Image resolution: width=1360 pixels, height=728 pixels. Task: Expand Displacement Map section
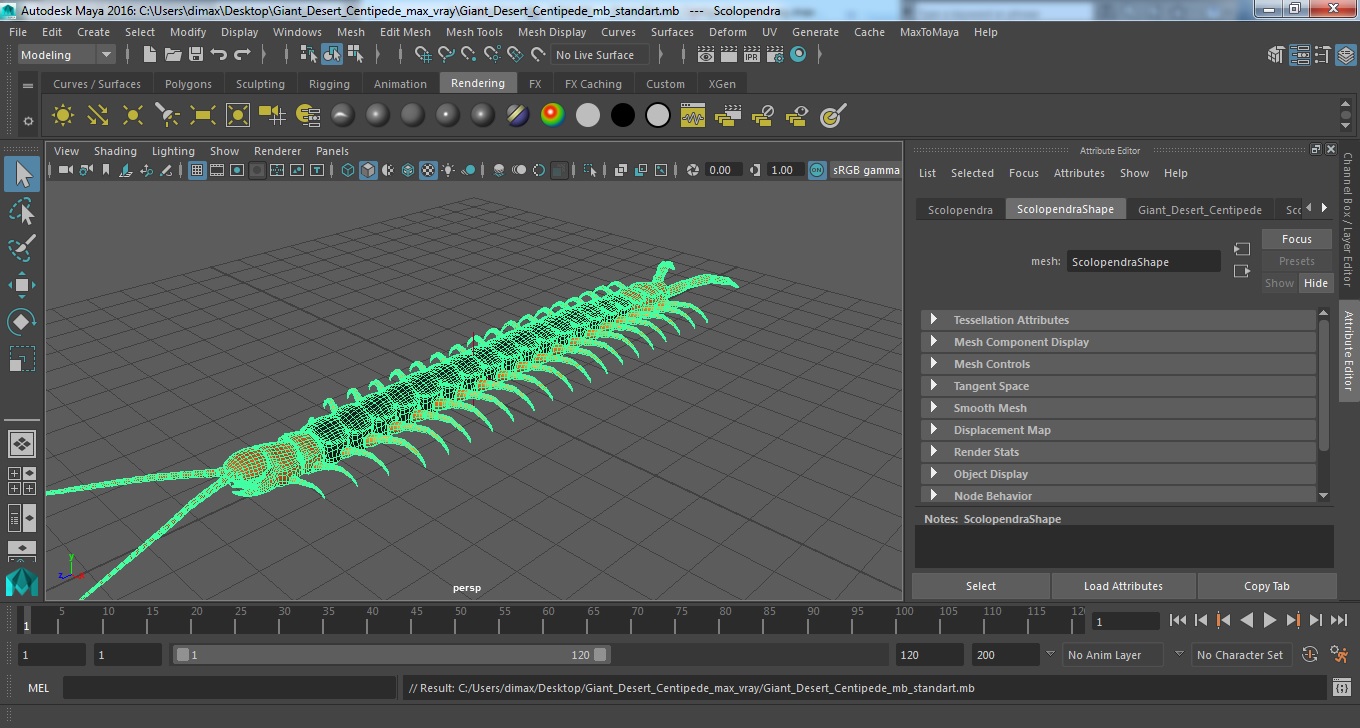(x=1118, y=430)
